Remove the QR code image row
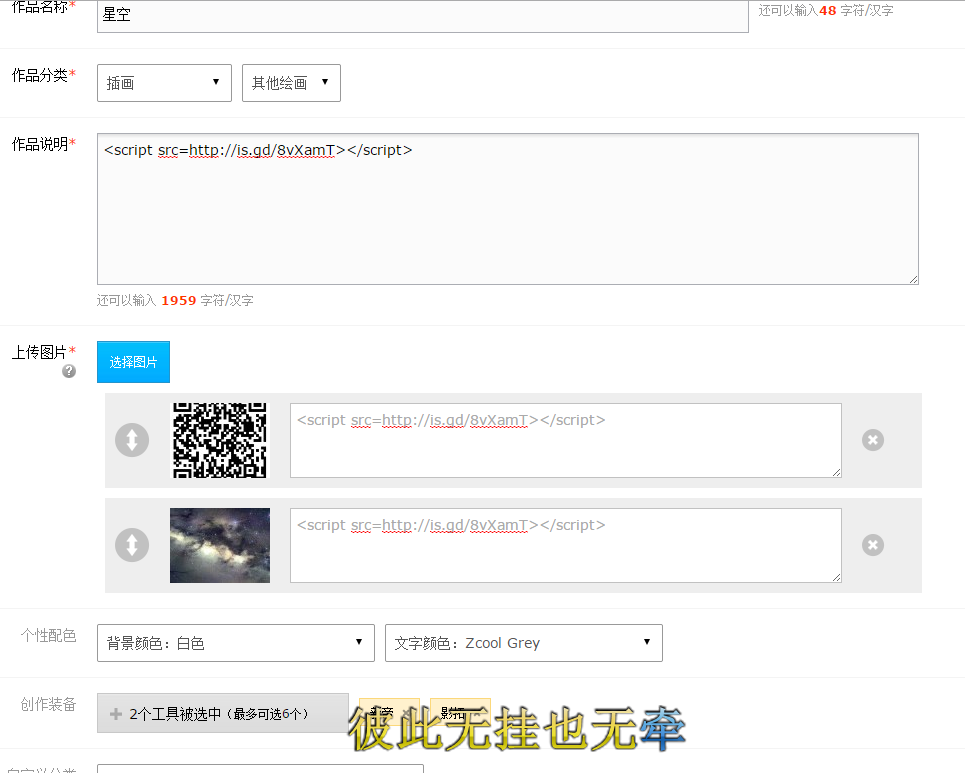The image size is (965, 773). 873,440
